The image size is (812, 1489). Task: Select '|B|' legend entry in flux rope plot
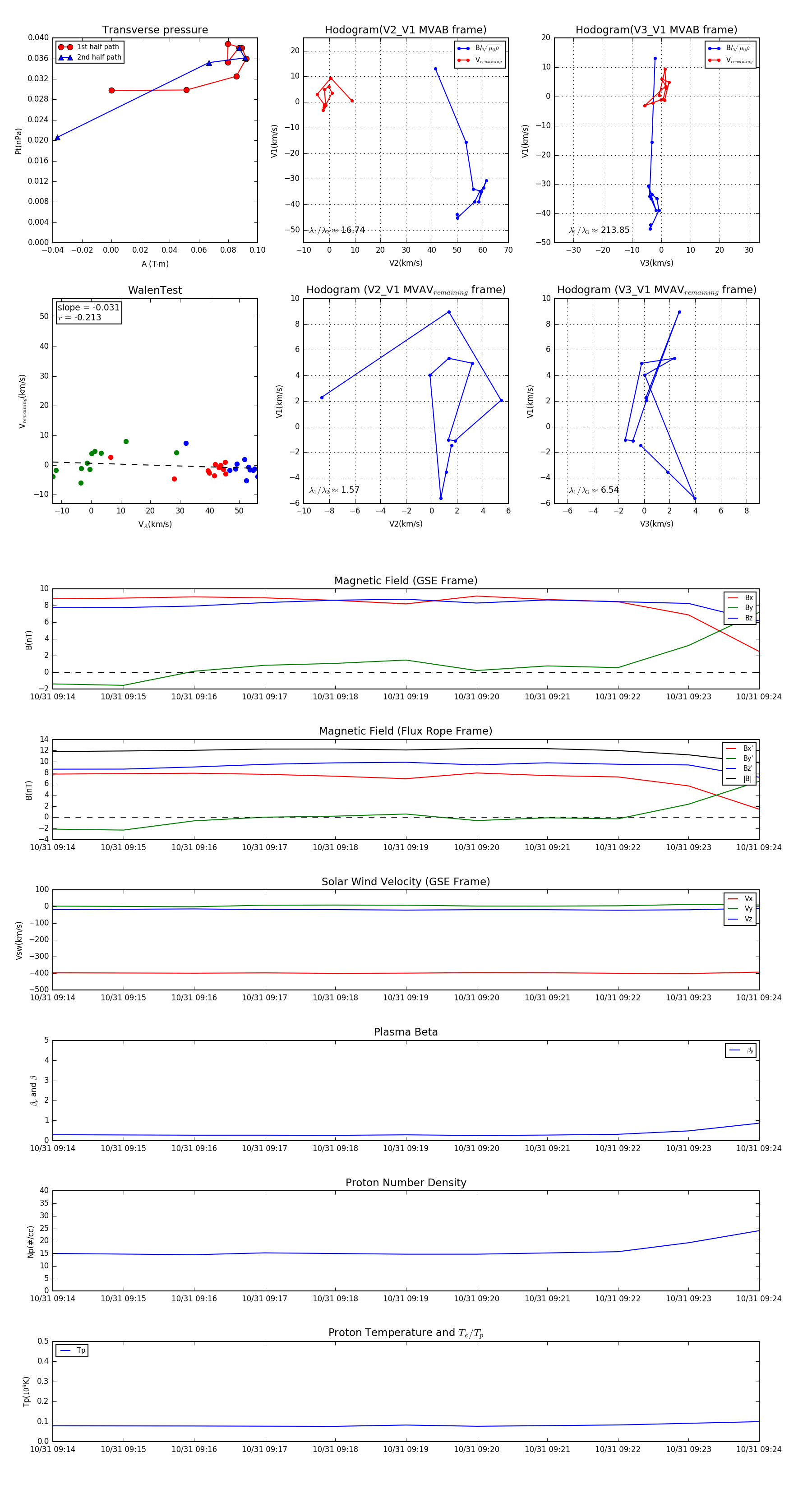click(x=739, y=779)
